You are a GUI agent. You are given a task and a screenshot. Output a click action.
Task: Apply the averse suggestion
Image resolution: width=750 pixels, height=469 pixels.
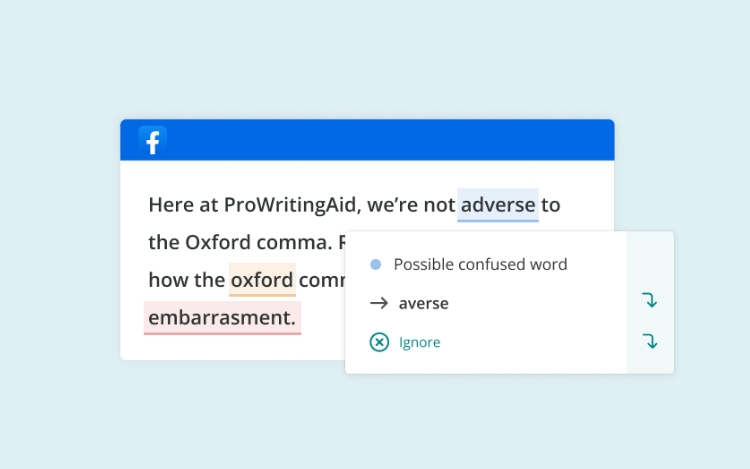point(424,303)
